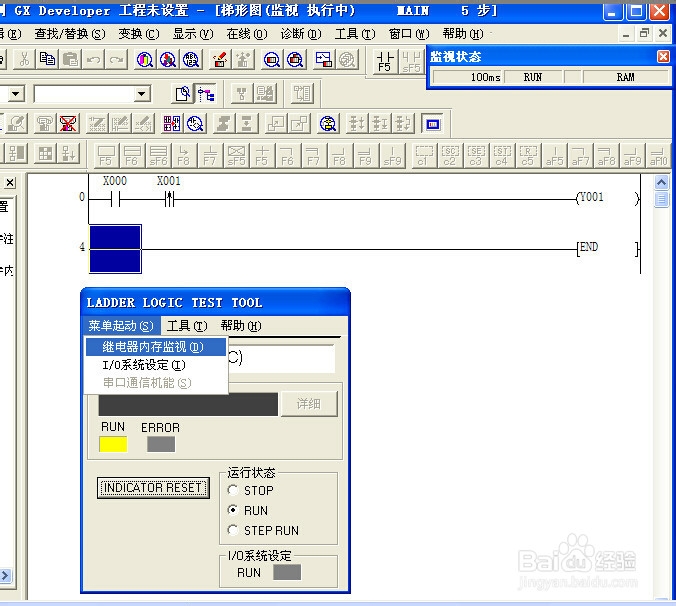Select the STOP radio button

click(x=233, y=490)
